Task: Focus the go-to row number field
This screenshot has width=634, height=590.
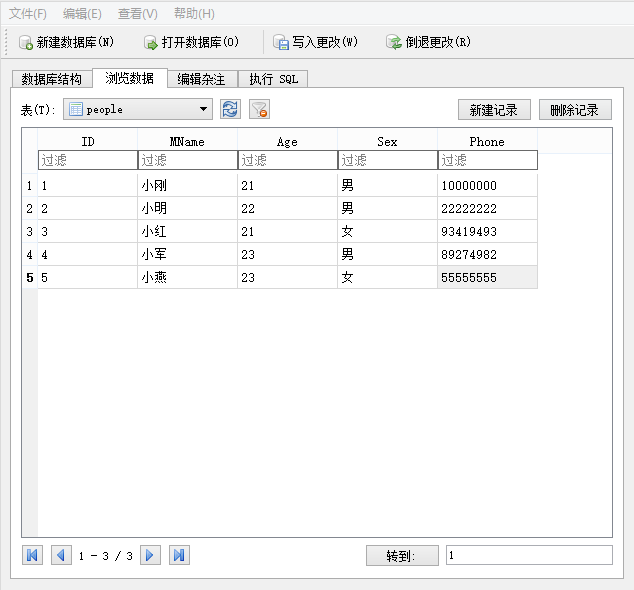Action: pyautogui.click(x=529, y=555)
